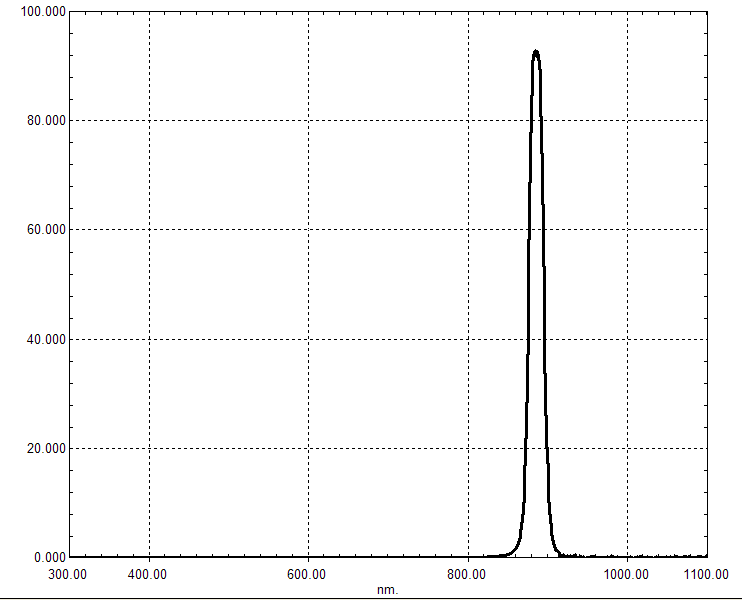Click grid intersection at 1000 nm and 20.000
This screenshot has height=600, width=742.
point(628,448)
